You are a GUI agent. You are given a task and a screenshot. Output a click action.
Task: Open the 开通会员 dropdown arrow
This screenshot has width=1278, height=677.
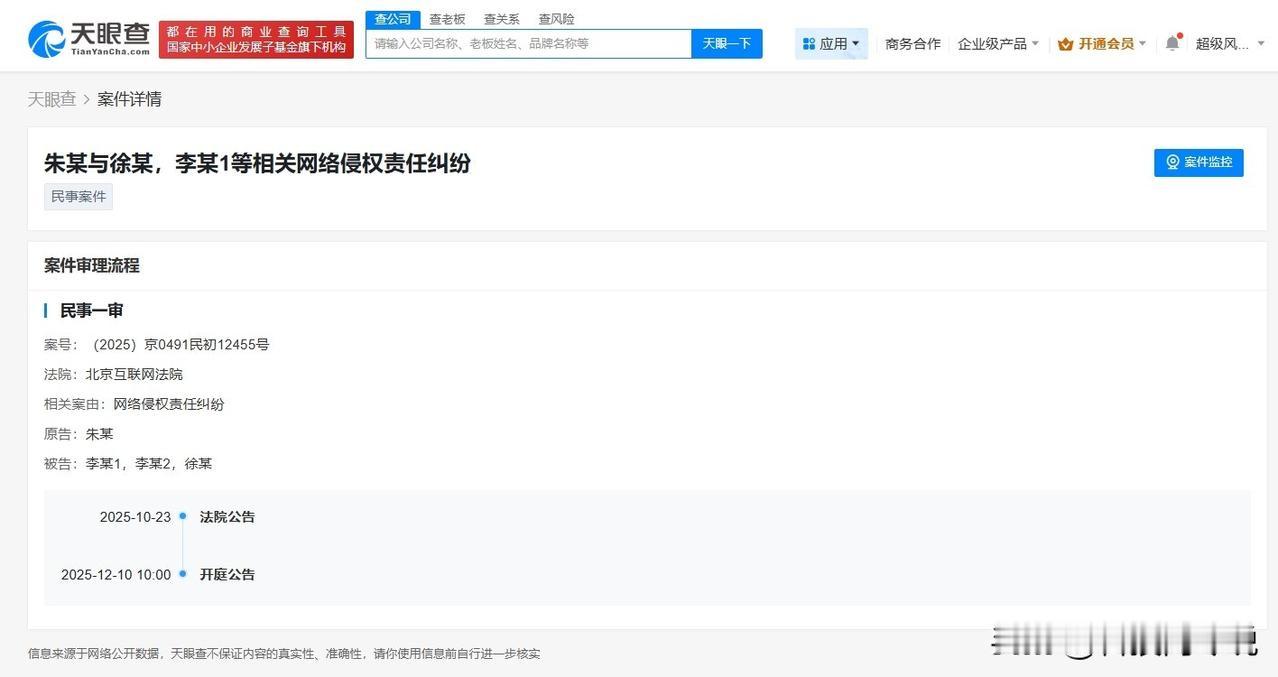click(x=1142, y=44)
